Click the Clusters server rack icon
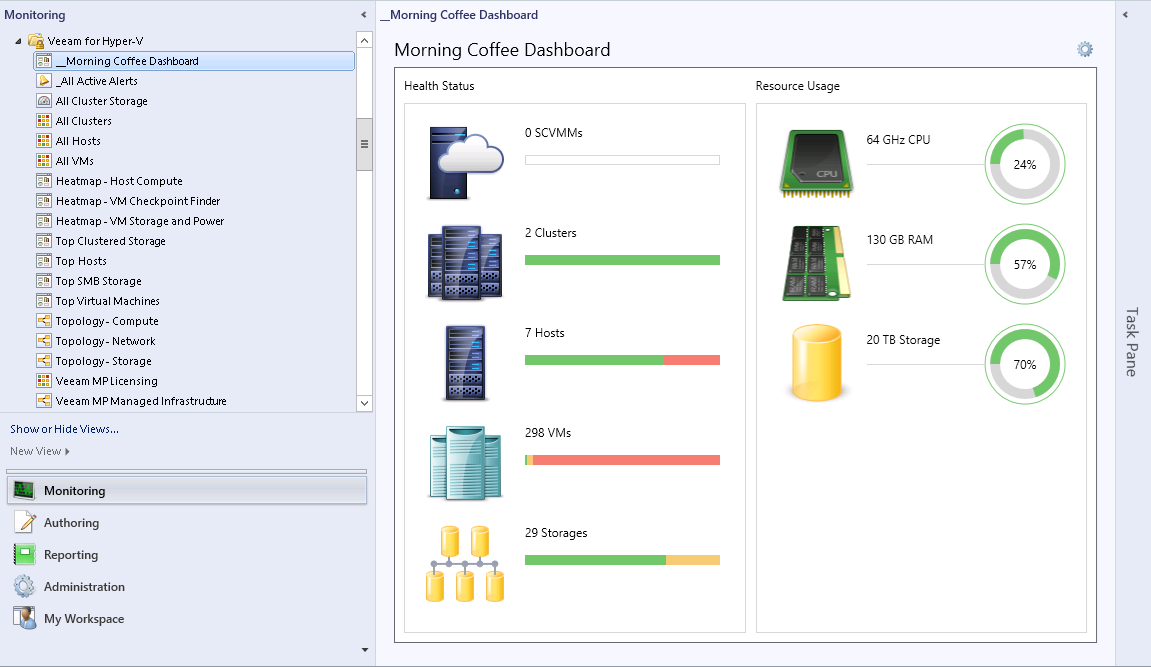This screenshot has width=1151, height=667. pyautogui.click(x=465, y=263)
